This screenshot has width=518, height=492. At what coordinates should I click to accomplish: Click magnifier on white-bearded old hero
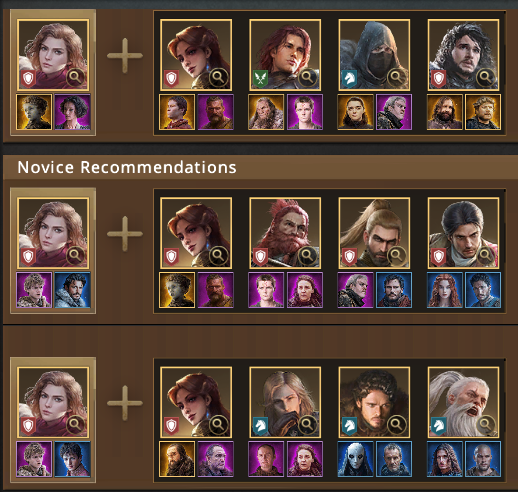[x=486, y=425]
